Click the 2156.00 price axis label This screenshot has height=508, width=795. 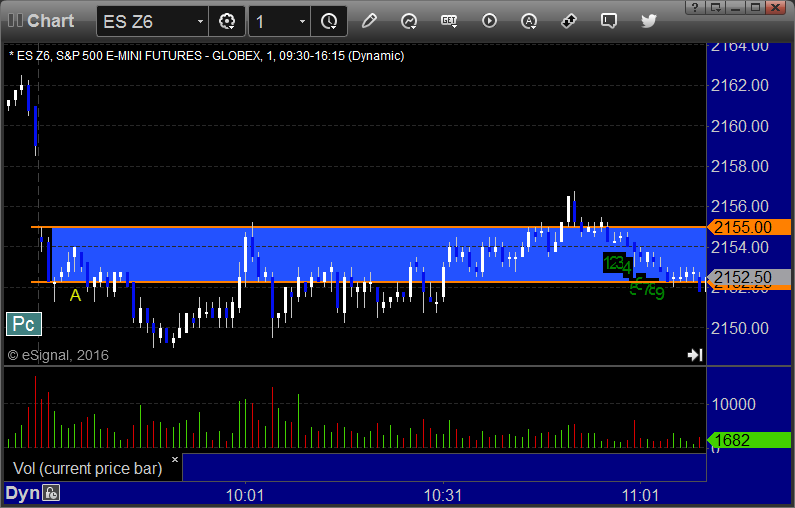[740, 206]
